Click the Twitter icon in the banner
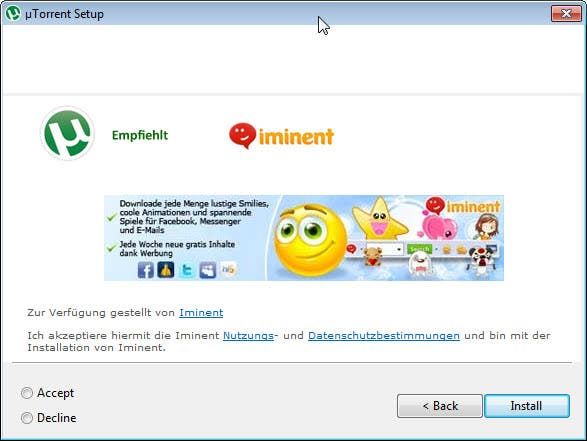The height and width of the screenshot is (441, 587). tap(187, 270)
